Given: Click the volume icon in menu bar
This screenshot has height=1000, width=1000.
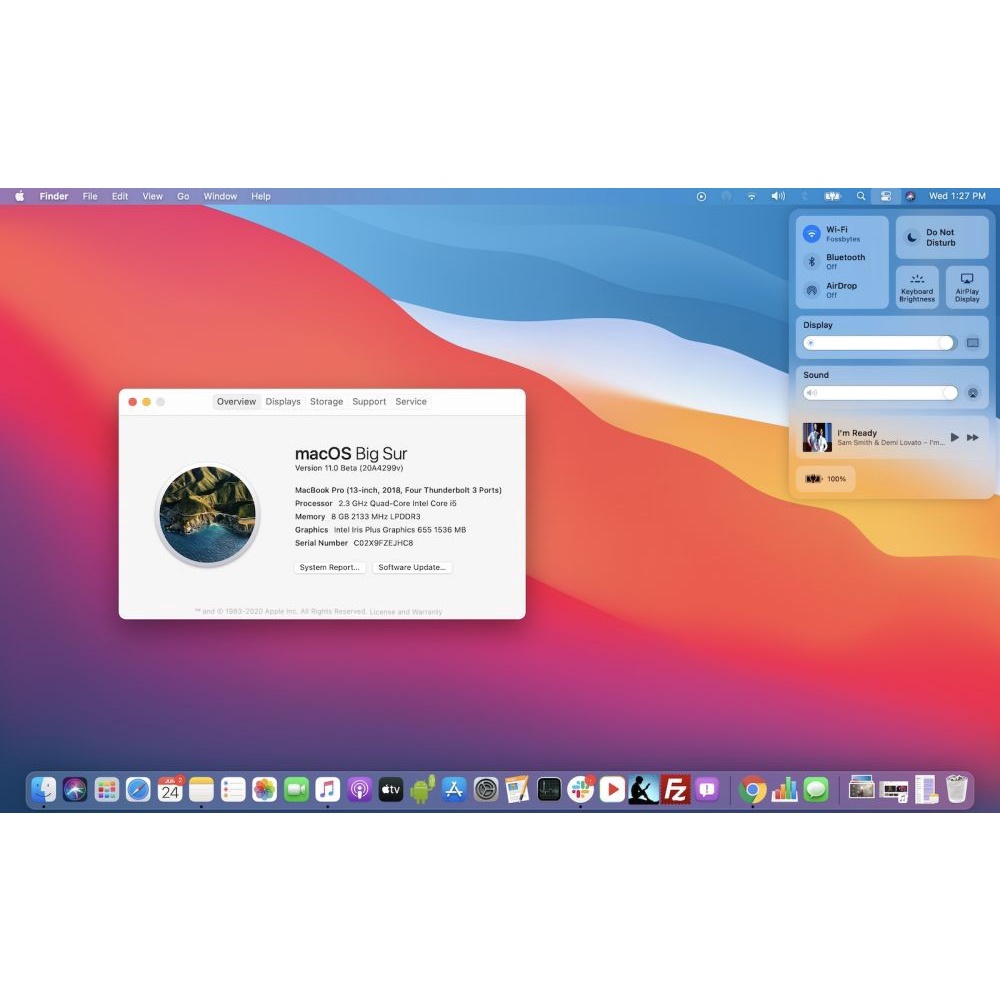Looking at the screenshot, I should [x=777, y=196].
